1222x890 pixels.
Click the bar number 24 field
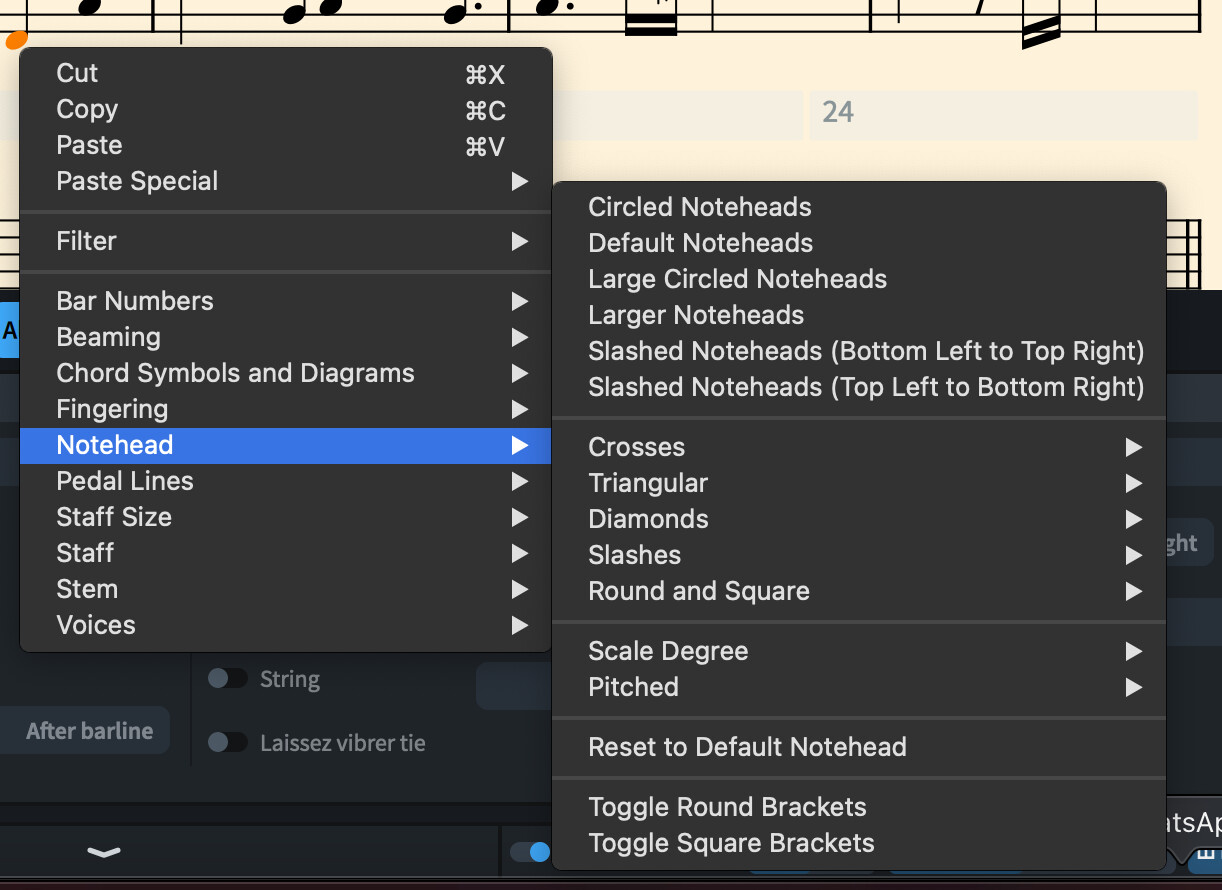tap(1003, 112)
